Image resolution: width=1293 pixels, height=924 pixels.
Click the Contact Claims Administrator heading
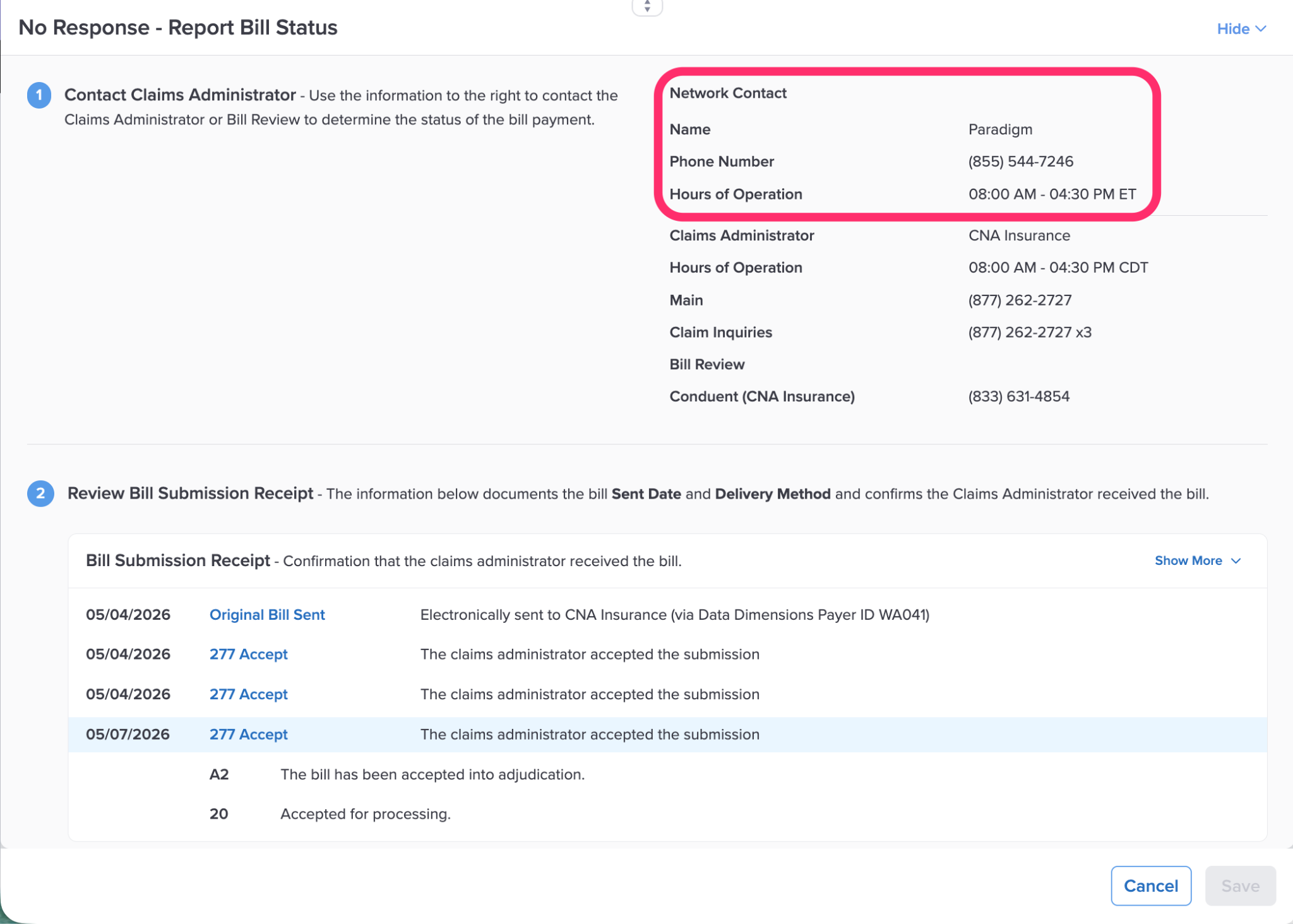tap(180, 95)
